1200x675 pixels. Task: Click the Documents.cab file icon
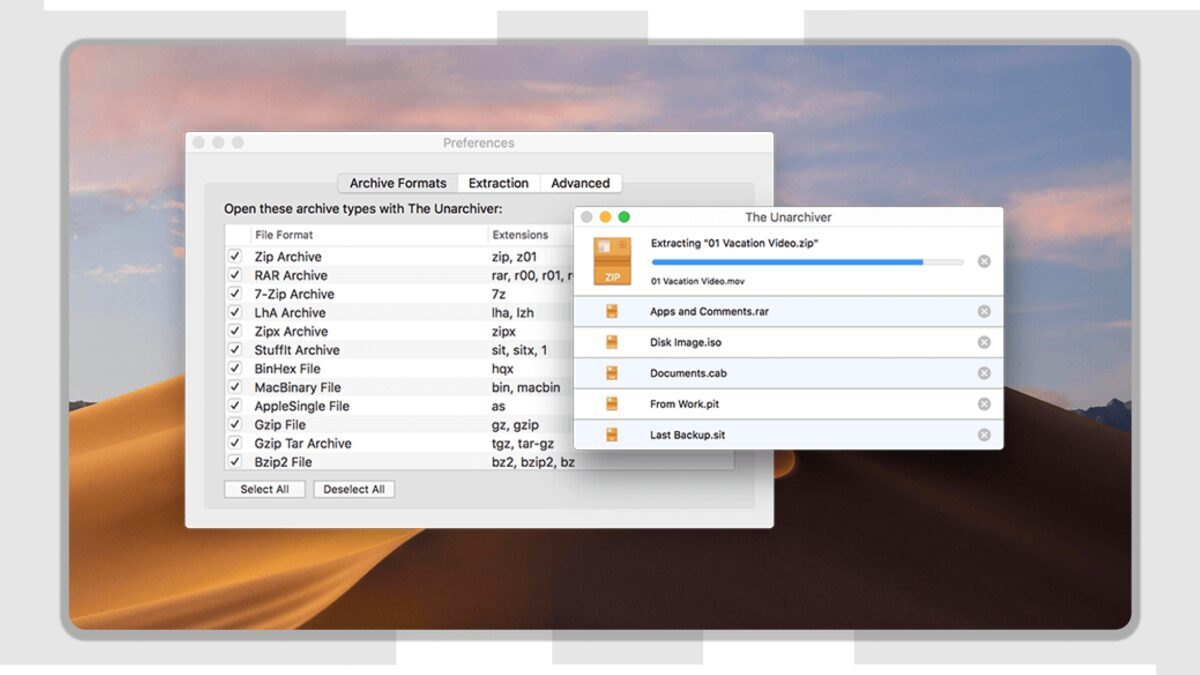coord(612,373)
